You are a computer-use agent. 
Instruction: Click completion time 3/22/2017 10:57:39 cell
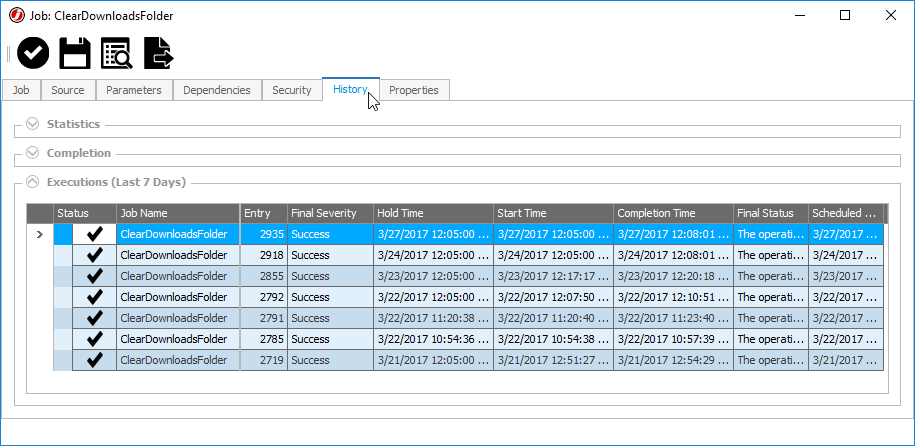click(x=673, y=339)
